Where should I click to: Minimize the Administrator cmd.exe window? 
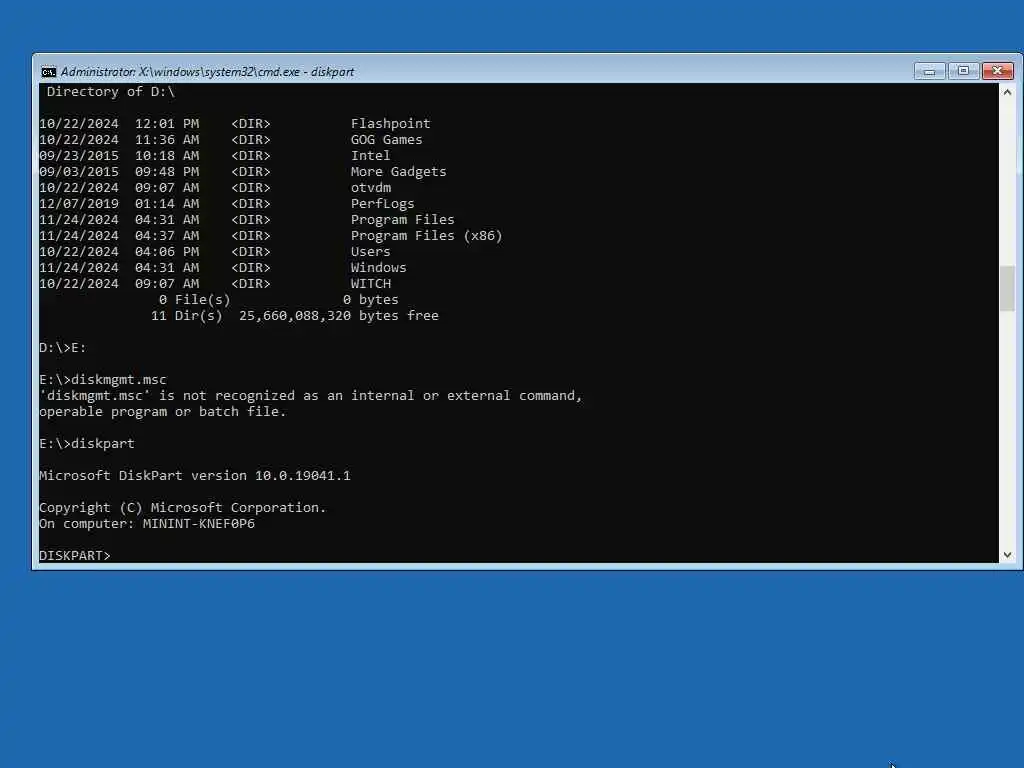pos(929,71)
